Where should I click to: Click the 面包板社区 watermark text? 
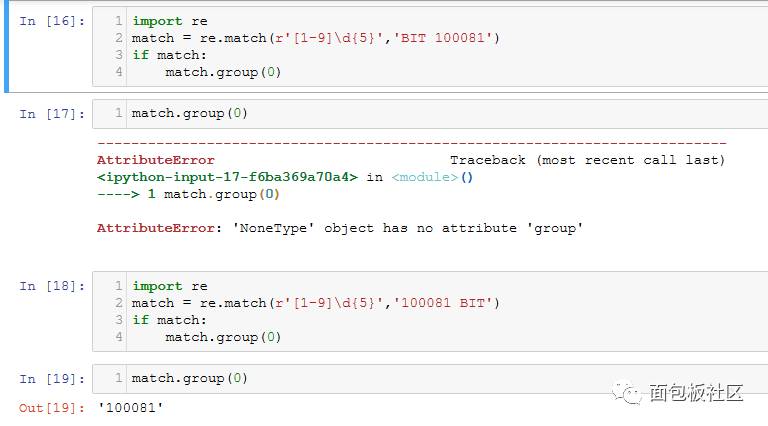(696, 393)
